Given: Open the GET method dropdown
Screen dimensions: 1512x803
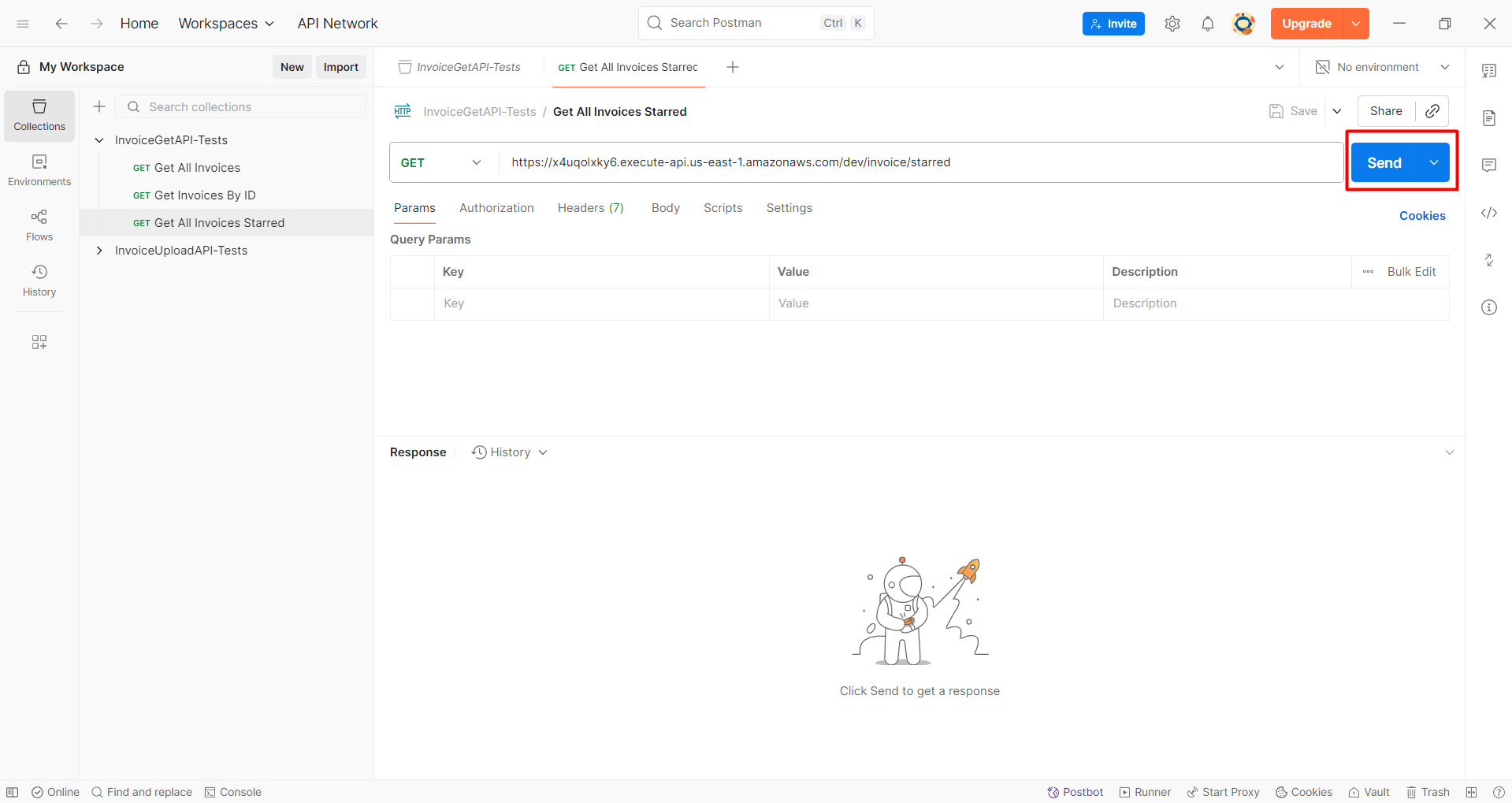Looking at the screenshot, I should point(476,162).
